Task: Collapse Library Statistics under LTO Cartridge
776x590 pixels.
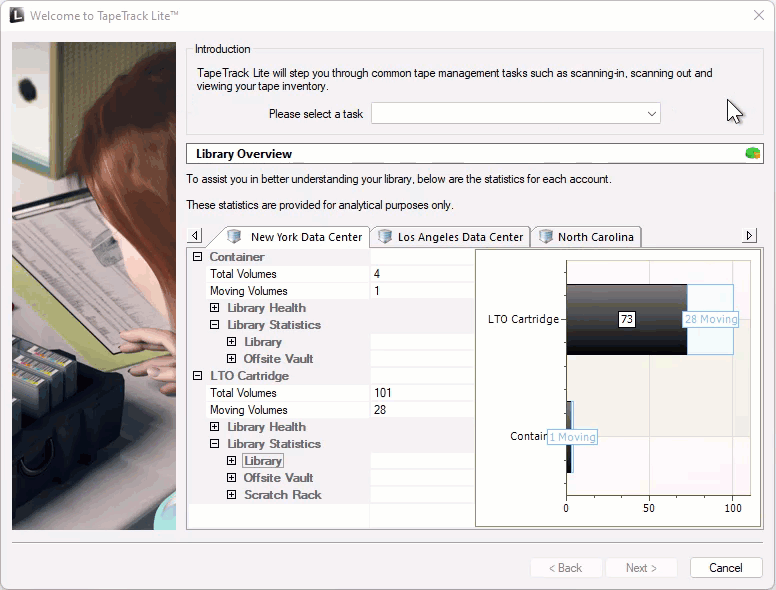Action: tap(214, 444)
